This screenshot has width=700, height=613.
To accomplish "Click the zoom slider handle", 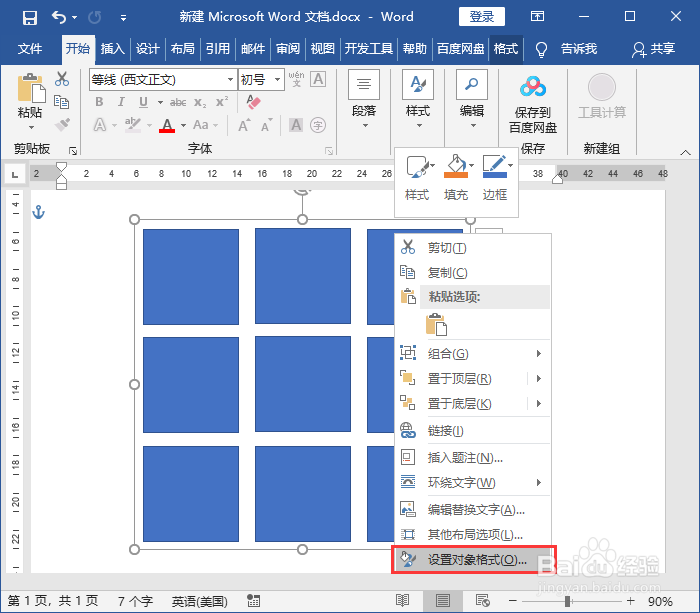I will (x=567, y=601).
